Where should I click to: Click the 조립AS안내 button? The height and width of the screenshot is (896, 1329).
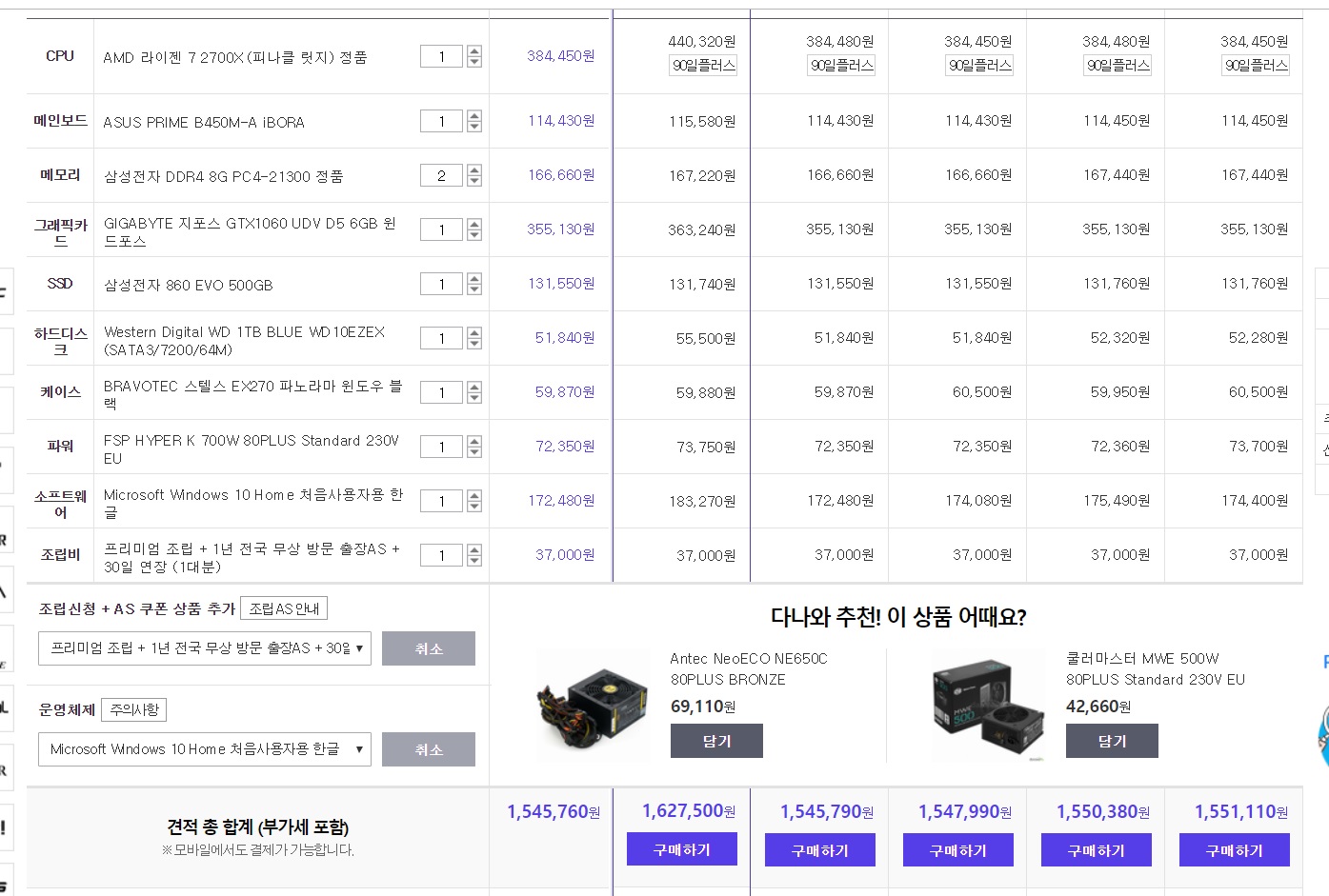[284, 608]
